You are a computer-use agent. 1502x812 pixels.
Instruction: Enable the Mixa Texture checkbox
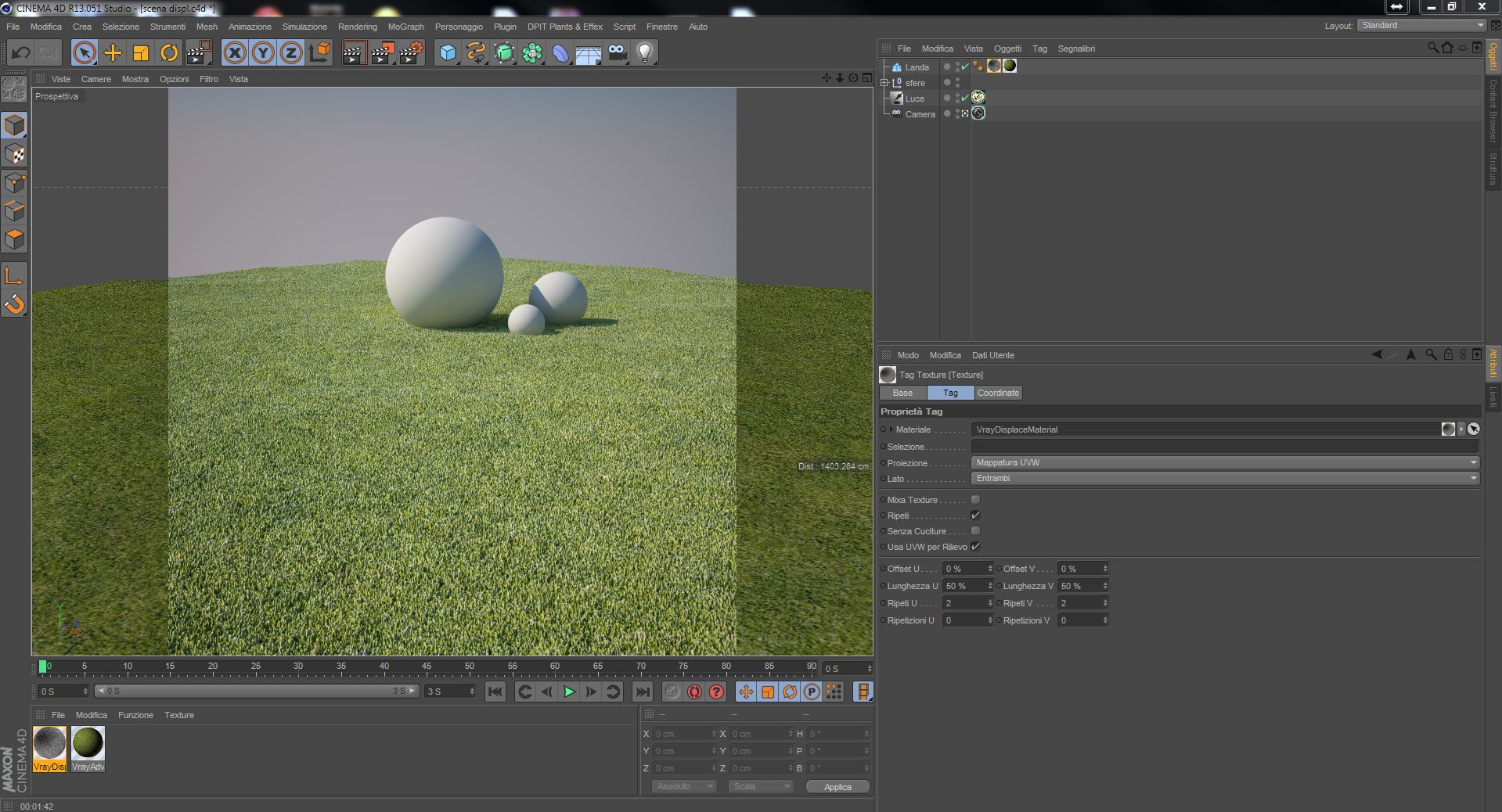point(975,500)
